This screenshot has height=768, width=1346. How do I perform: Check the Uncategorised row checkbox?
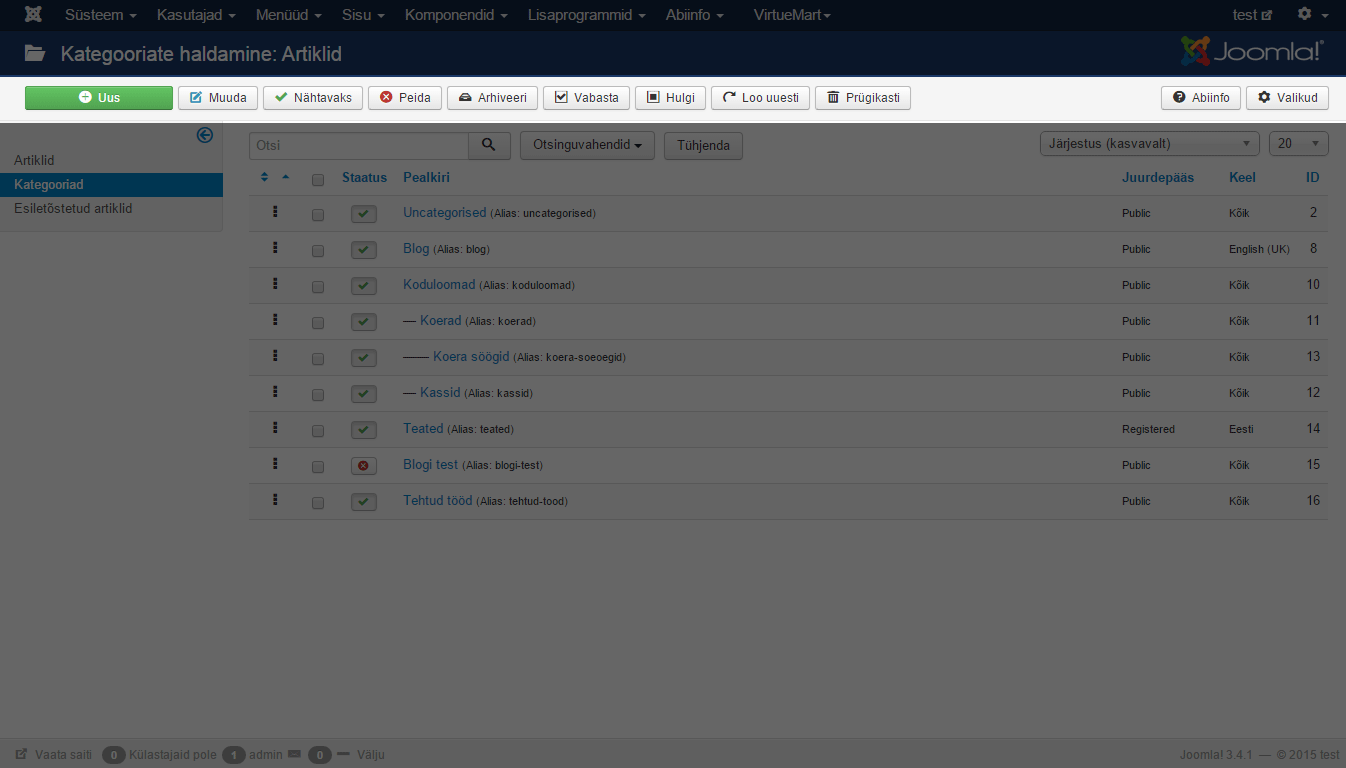[318, 215]
